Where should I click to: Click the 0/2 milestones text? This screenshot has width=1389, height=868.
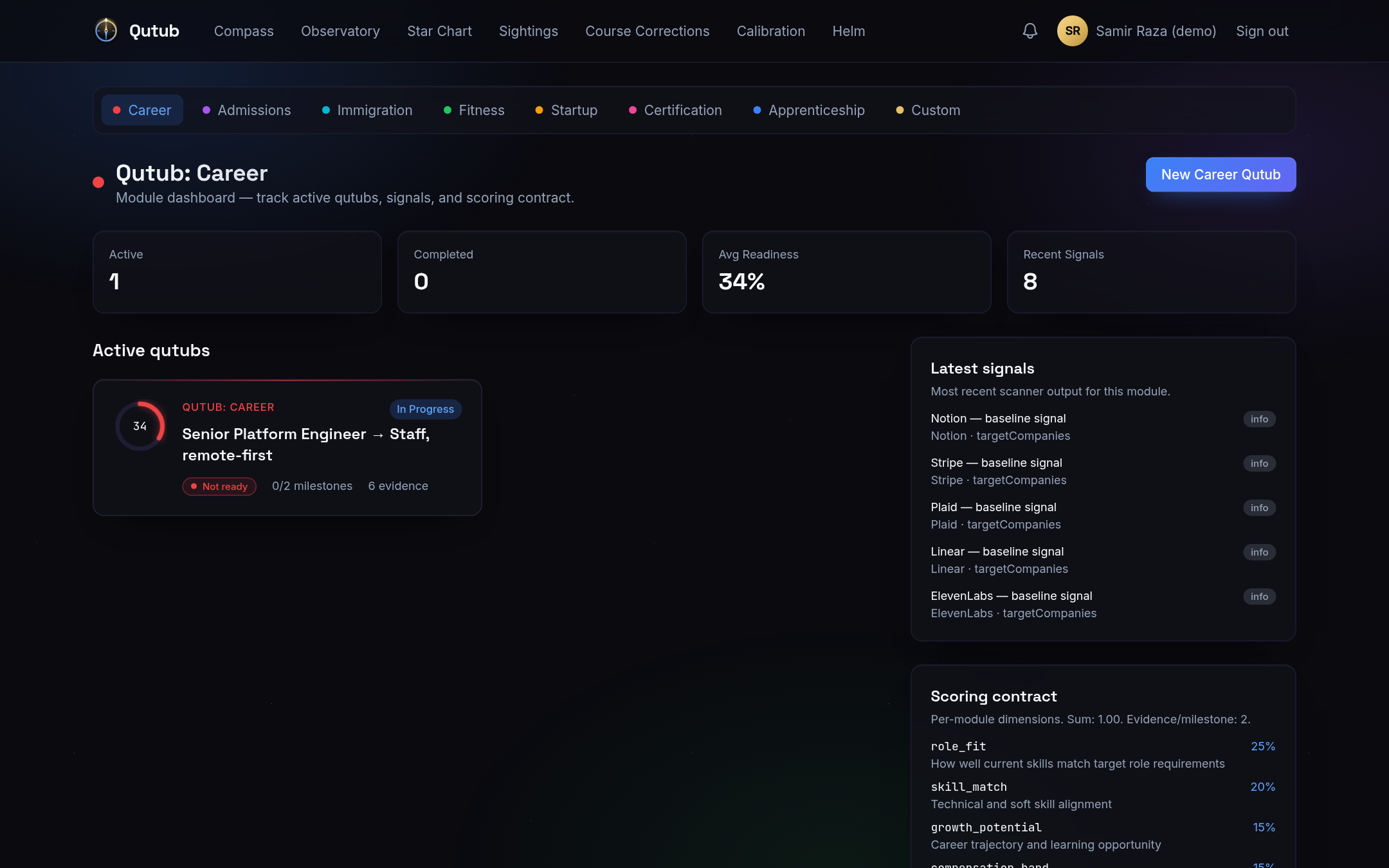[312, 486]
